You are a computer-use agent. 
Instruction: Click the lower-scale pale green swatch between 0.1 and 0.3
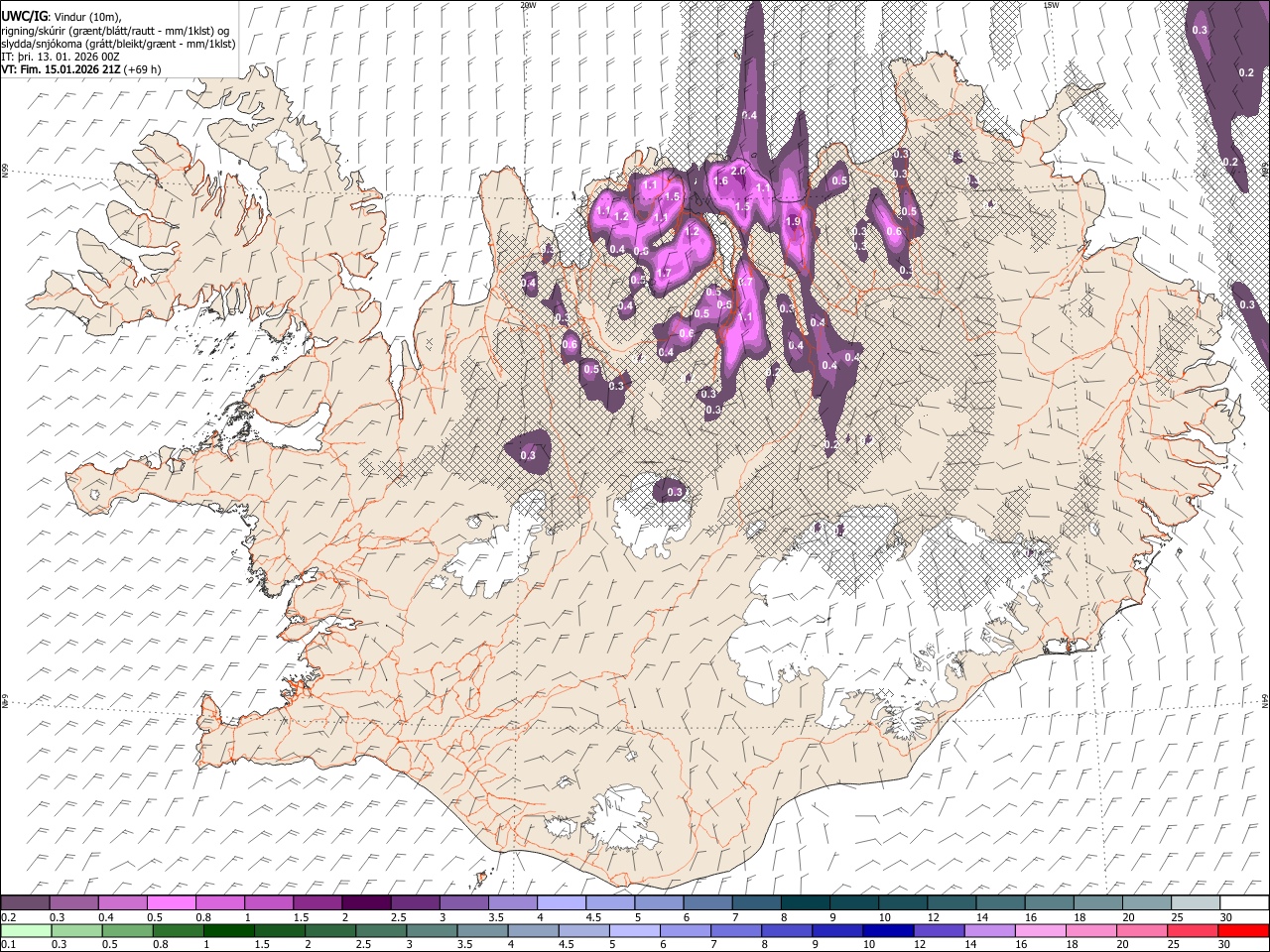click(26, 930)
